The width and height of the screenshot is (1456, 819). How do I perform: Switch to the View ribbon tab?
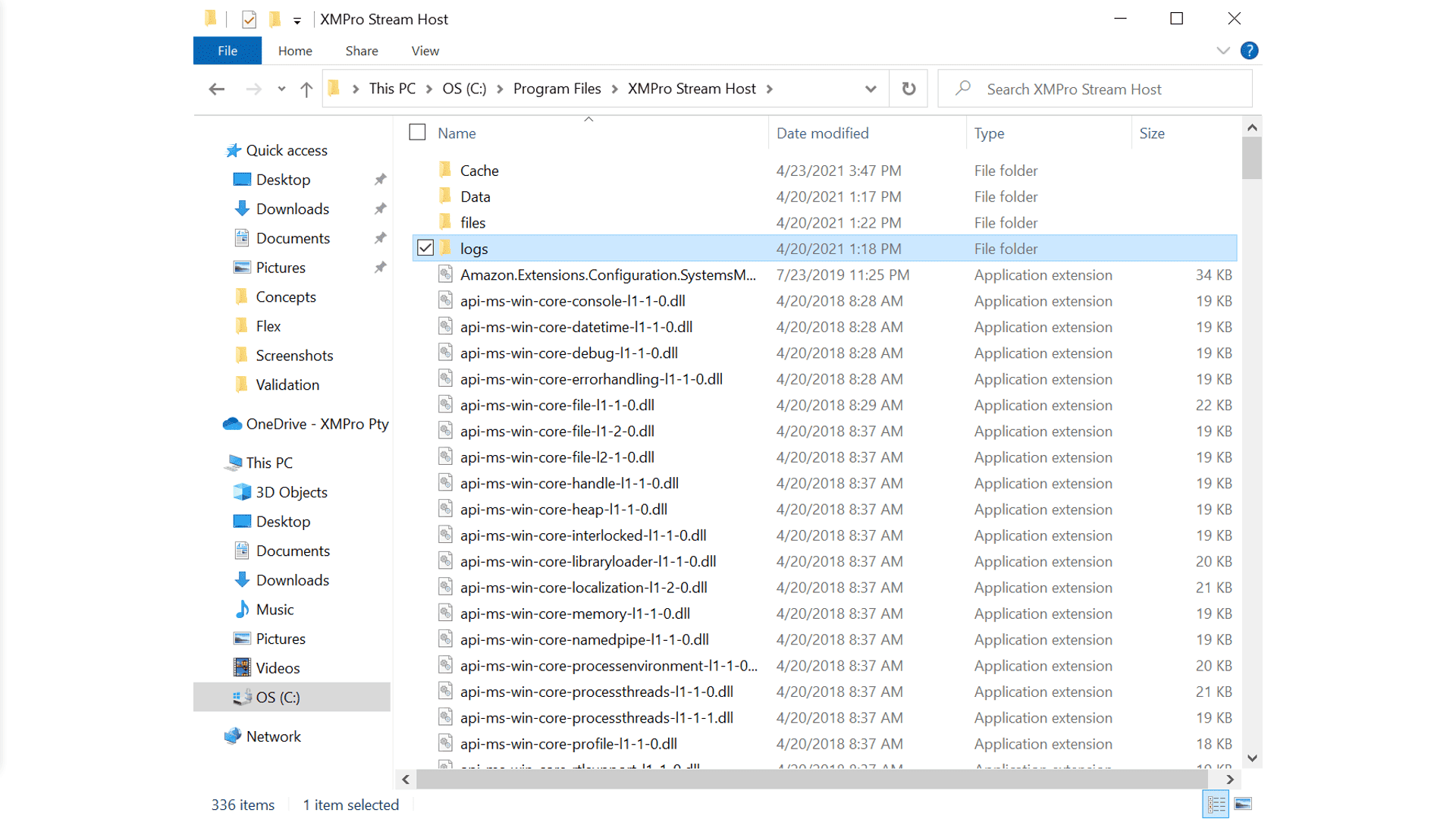424,50
